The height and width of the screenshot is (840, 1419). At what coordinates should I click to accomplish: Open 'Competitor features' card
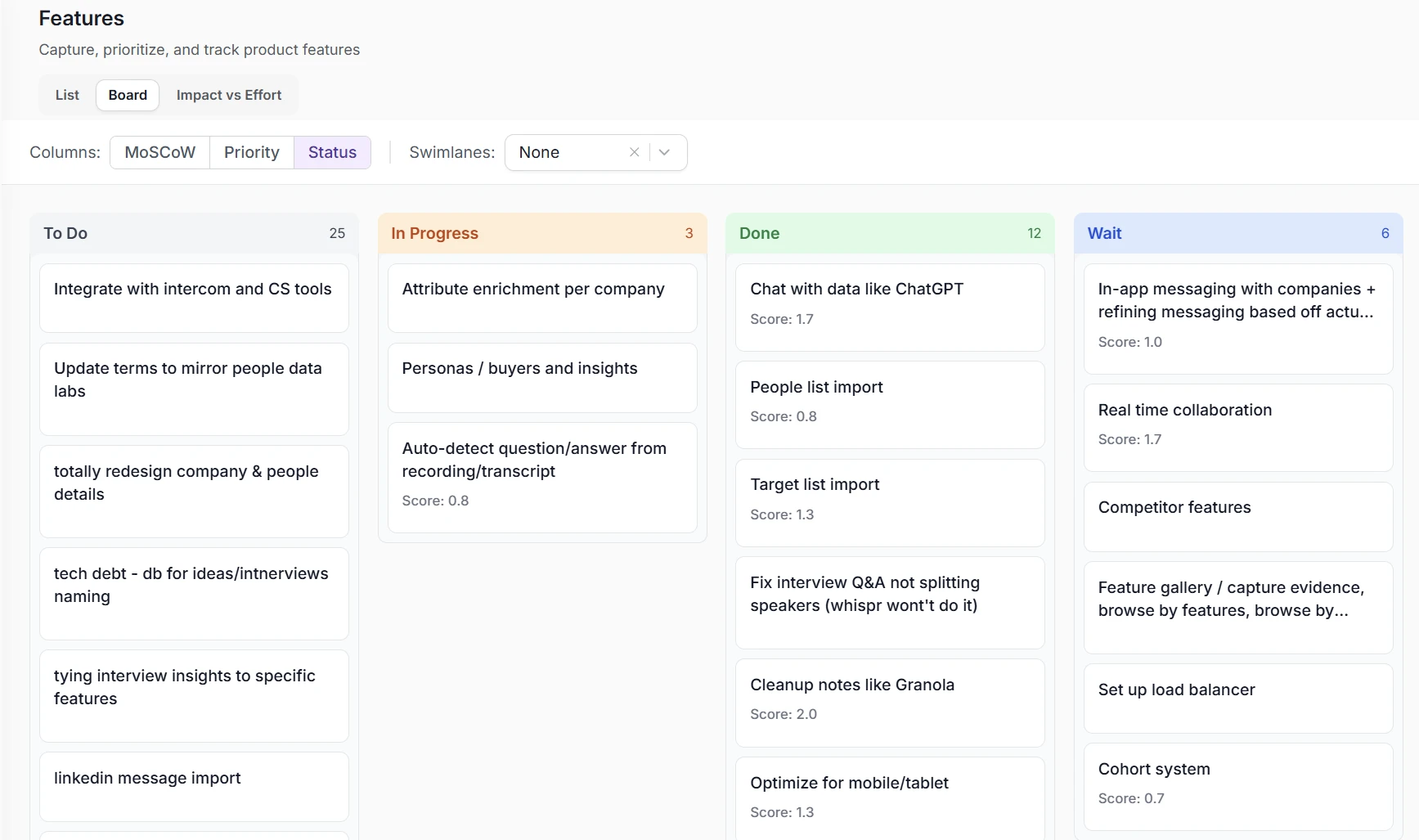(1238, 517)
